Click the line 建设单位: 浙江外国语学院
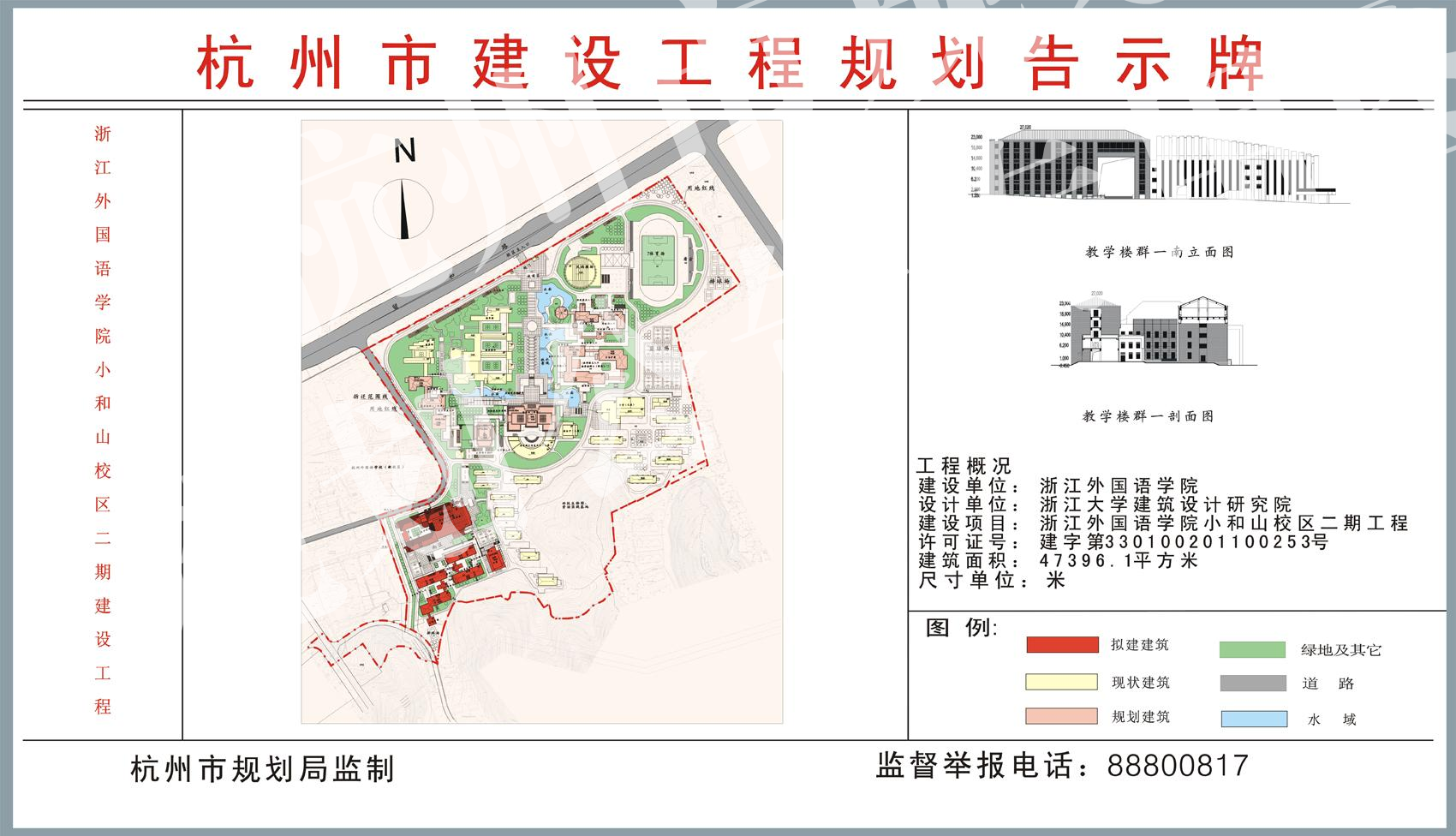The image size is (1456, 836). (x=1058, y=487)
